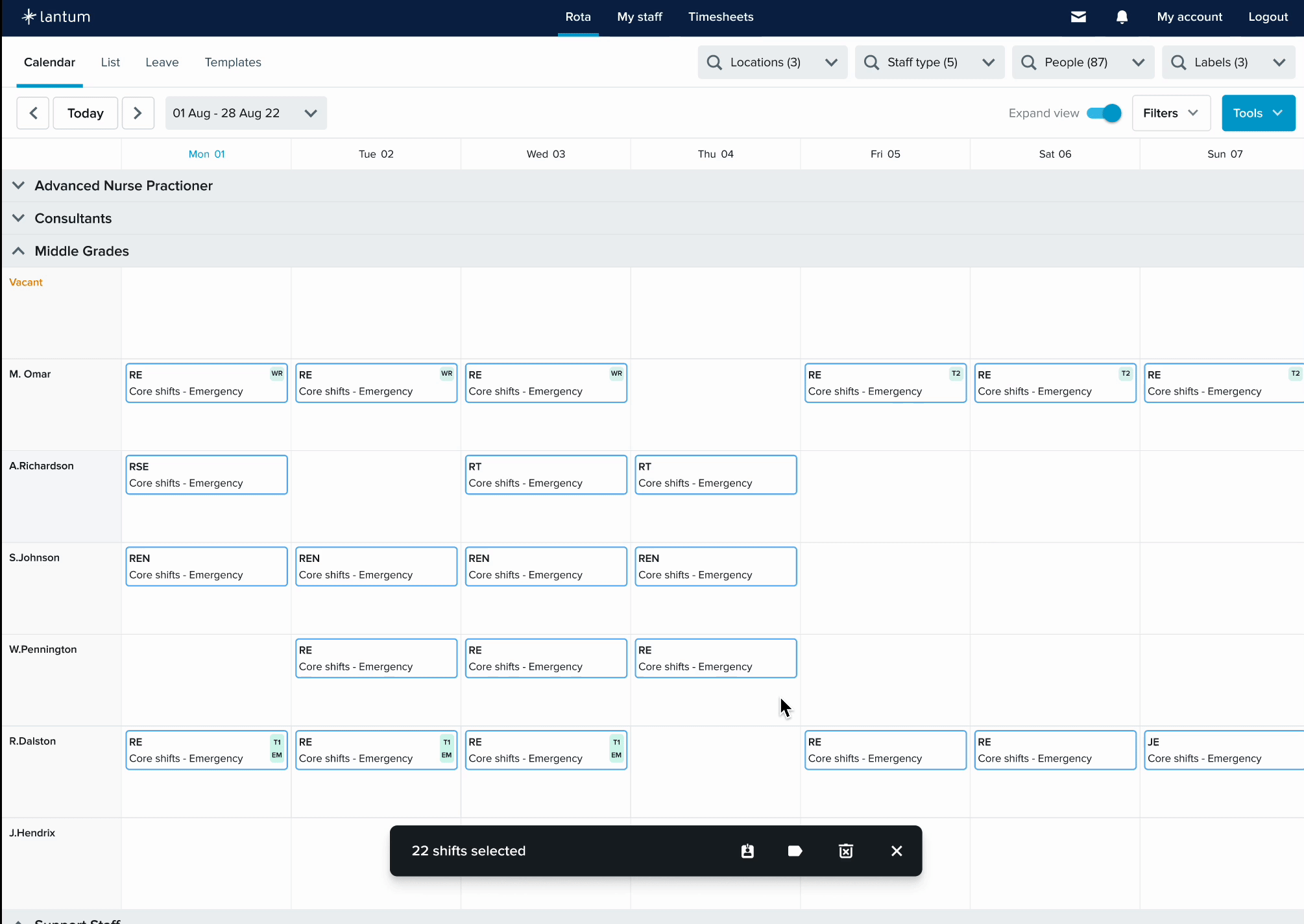Open the mail envelope icon
This screenshot has width=1304, height=924.
coord(1078,17)
